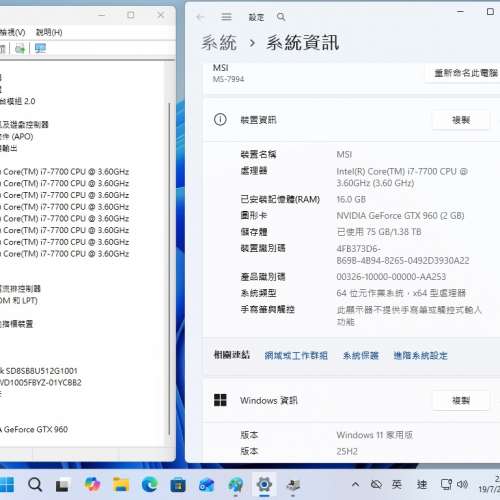The height and width of the screenshot is (500, 500).
Task: Click the Windows 11 家用版 edition value
Action: (x=375, y=435)
